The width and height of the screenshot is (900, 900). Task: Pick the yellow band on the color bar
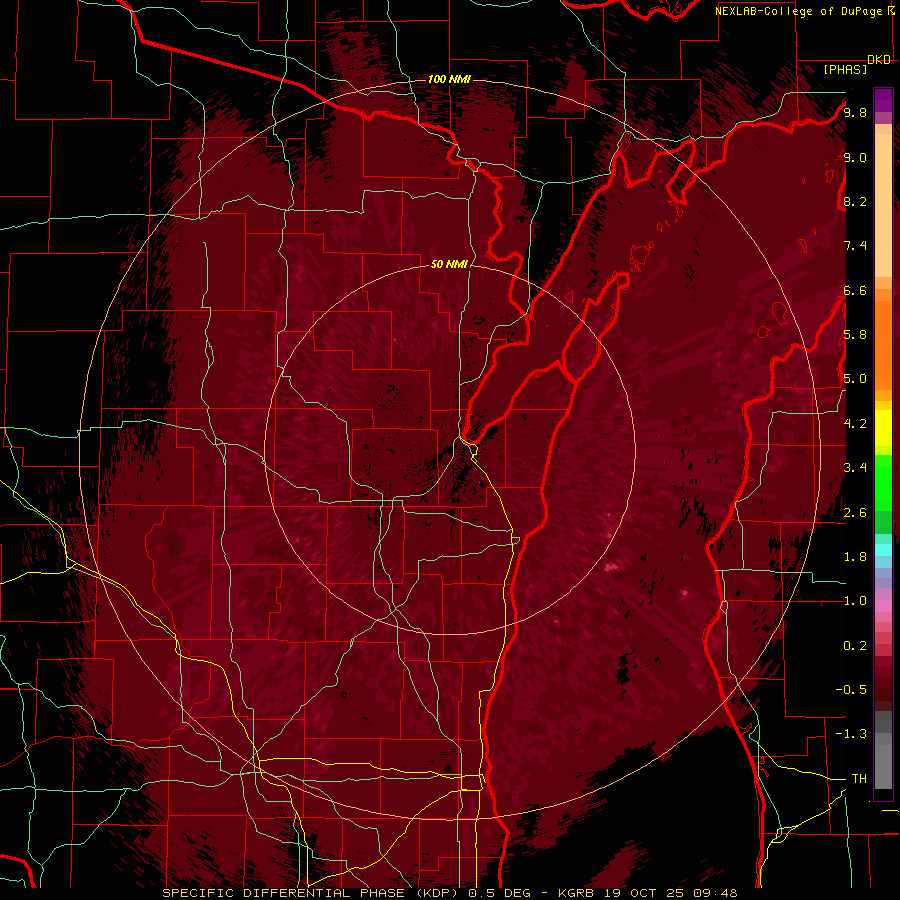point(883,428)
